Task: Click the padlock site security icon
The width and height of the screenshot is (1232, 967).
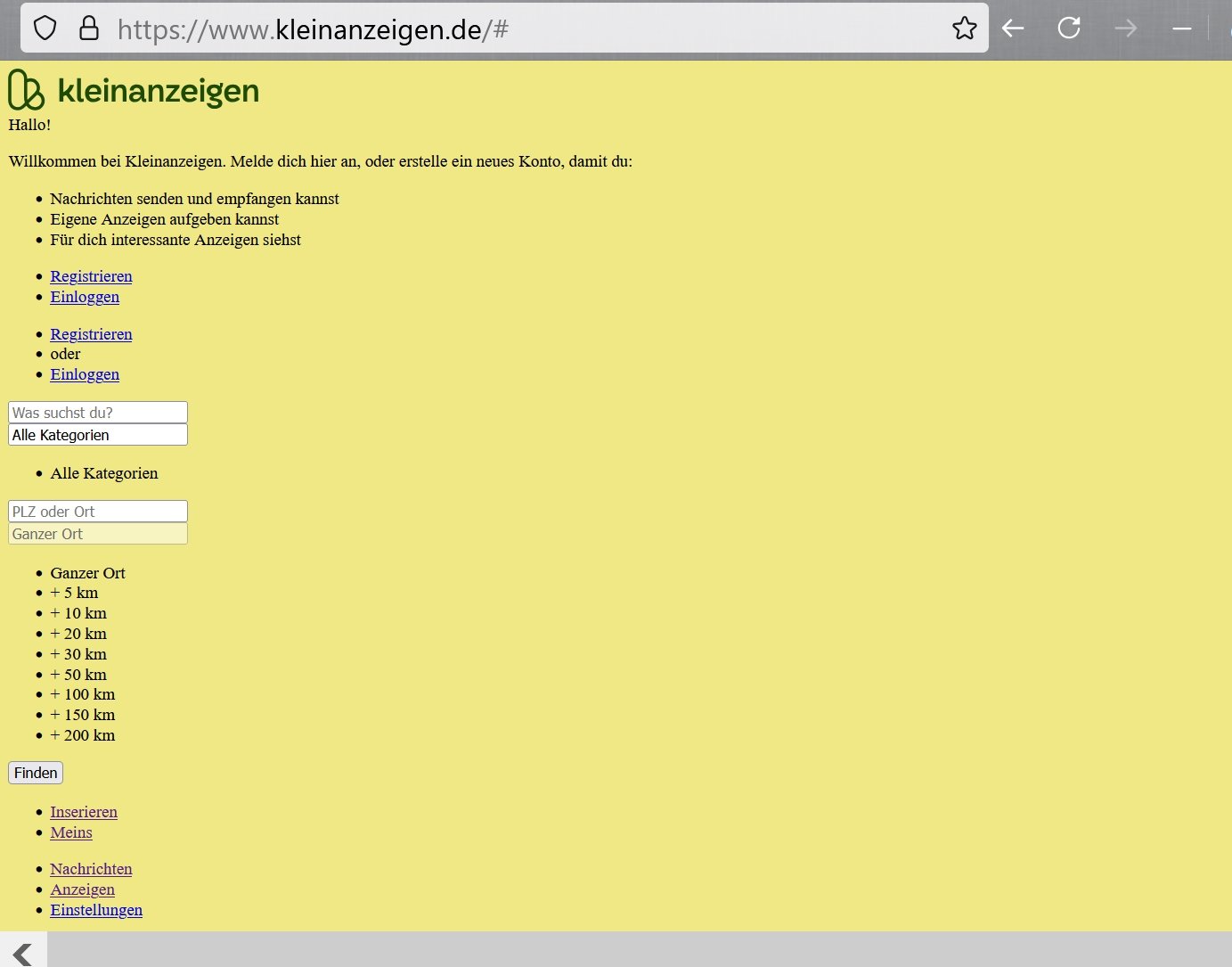Action: 89,29
